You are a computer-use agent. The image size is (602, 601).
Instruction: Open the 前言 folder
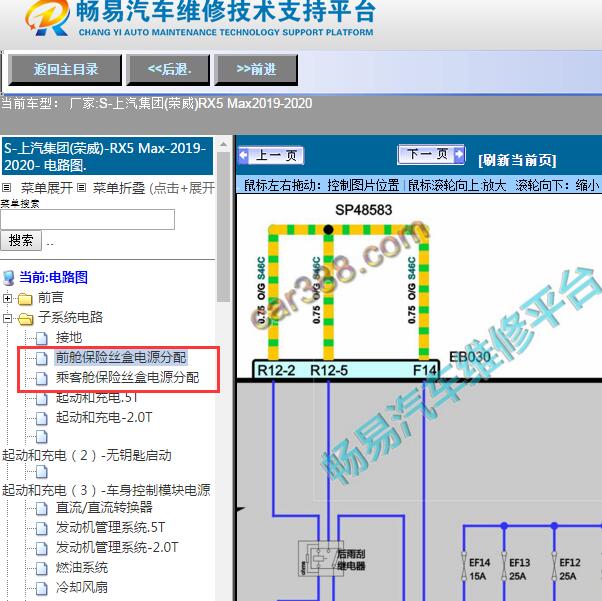coord(50,298)
